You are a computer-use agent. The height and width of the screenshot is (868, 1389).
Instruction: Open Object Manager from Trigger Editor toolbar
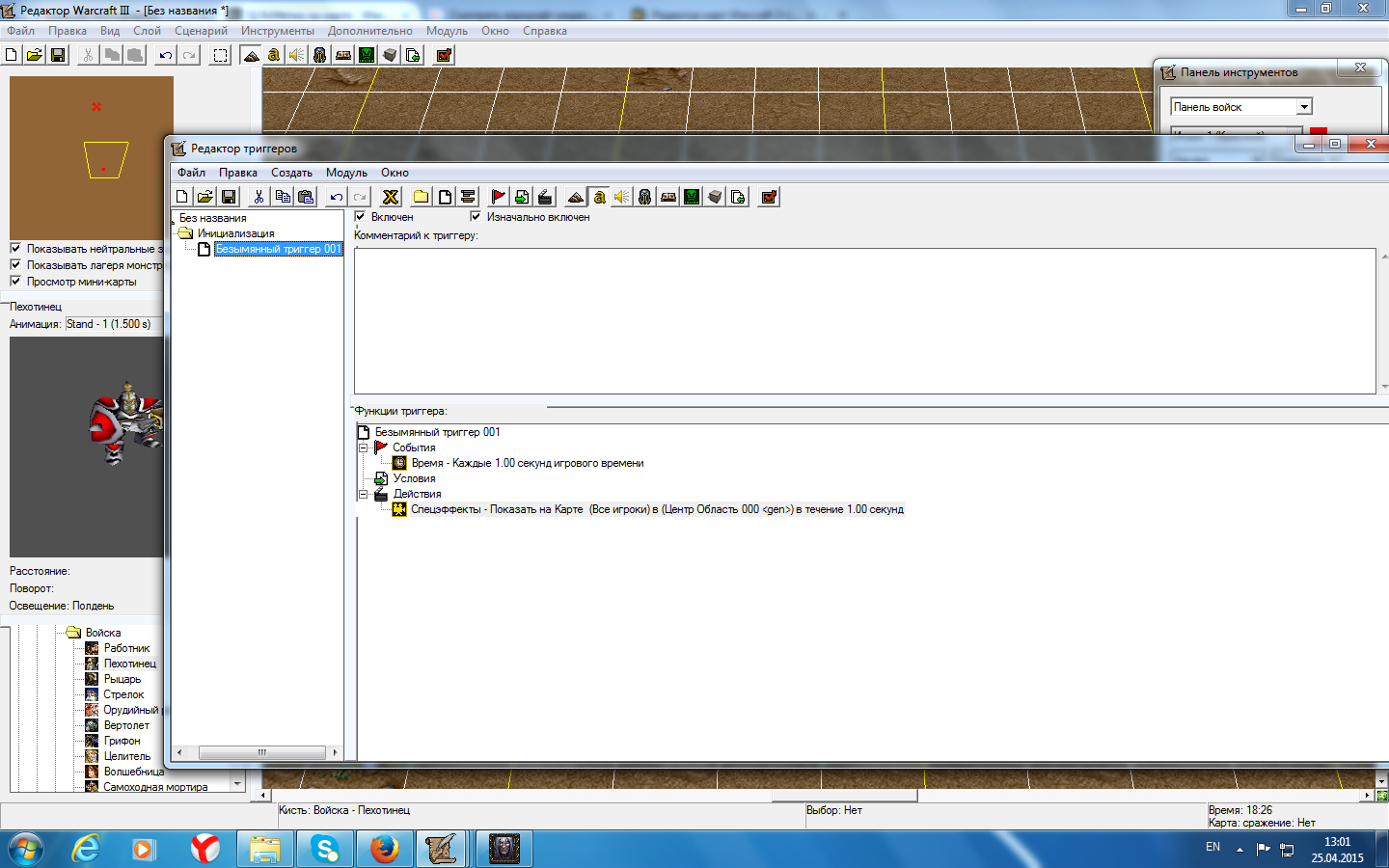tap(715, 197)
